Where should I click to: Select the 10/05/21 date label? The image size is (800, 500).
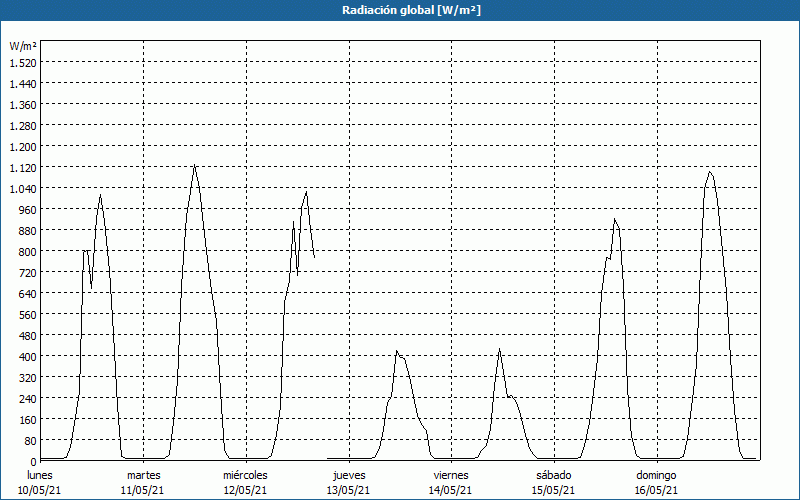(40, 490)
